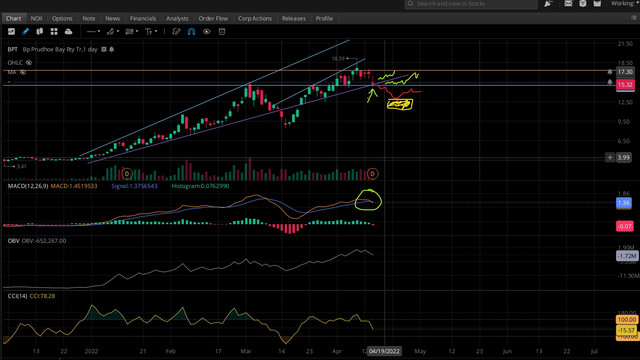Click the alert bell beside chart title
The height and width of the screenshot is (360, 640).
pyautogui.click(x=111, y=49)
